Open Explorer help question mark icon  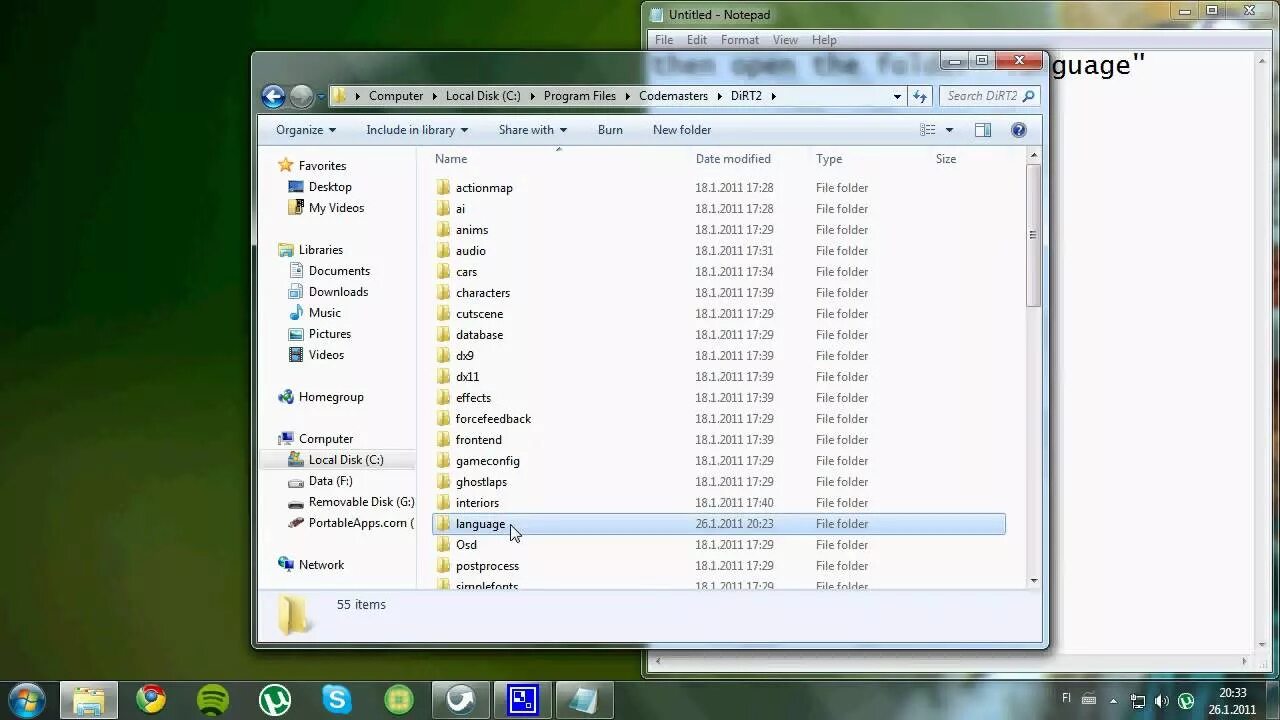coord(1019,130)
